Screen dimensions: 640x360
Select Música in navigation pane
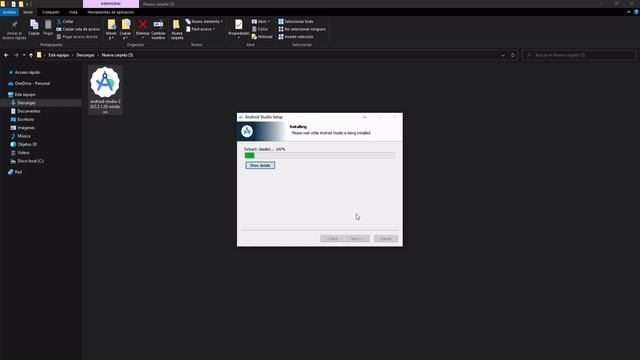[x=24, y=136]
